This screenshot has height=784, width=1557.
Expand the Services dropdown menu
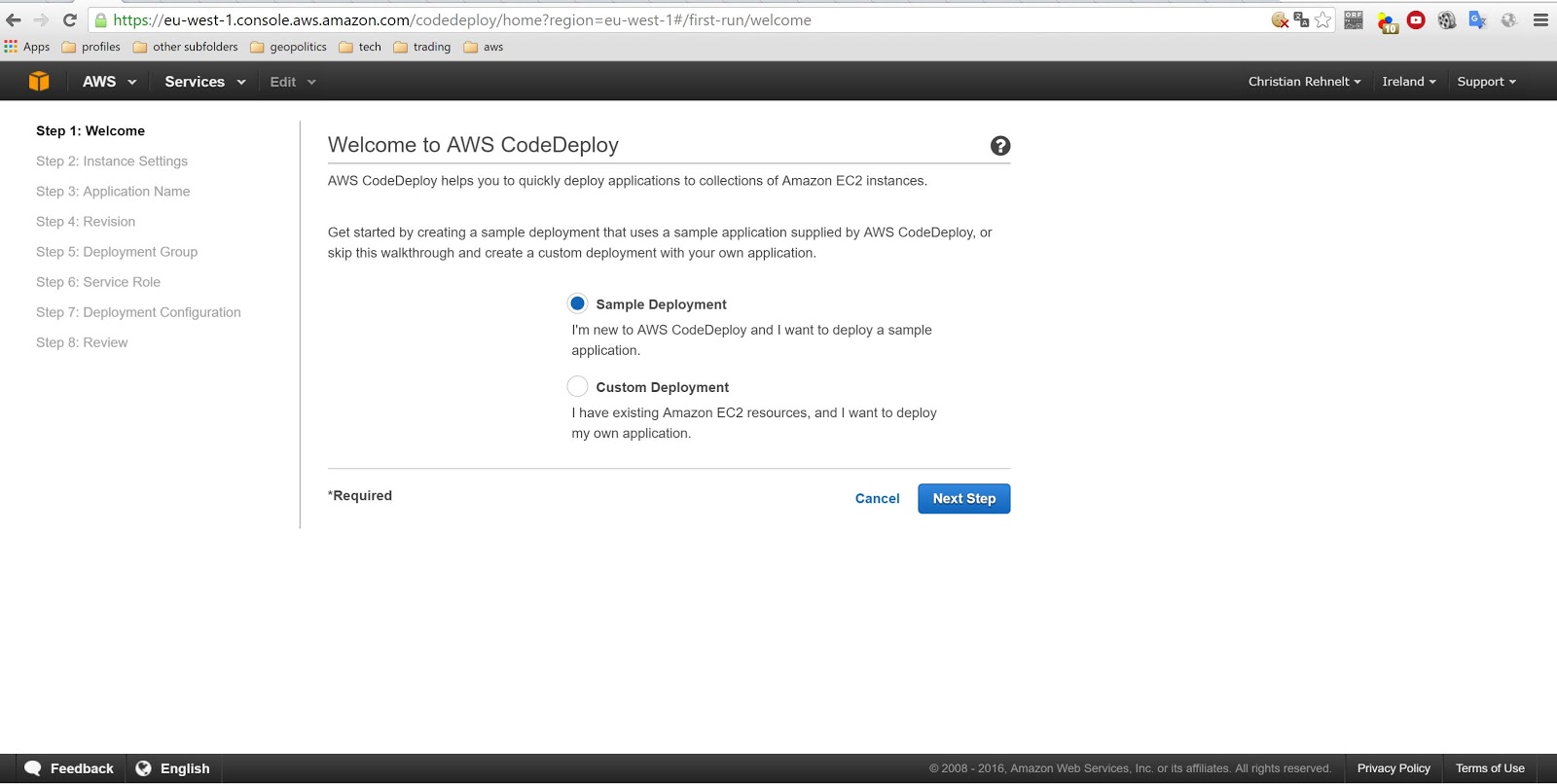[204, 82]
